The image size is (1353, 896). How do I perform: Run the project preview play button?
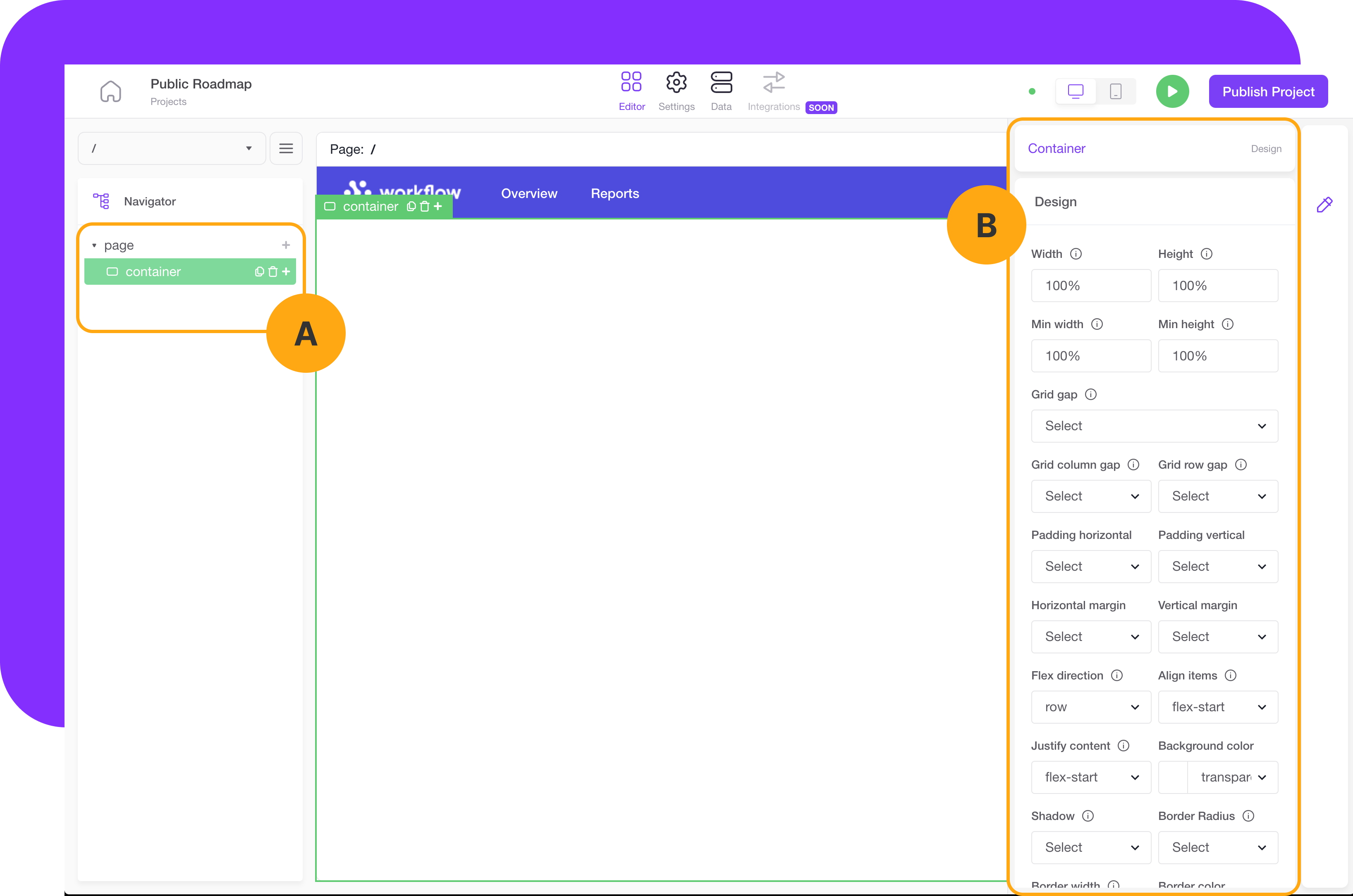pyautogui.click(x=1172, y=91)
